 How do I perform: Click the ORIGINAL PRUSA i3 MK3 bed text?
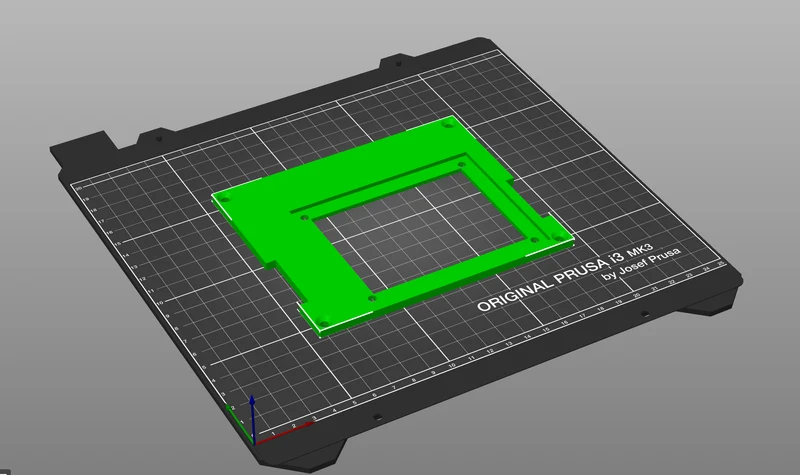(x=565, y=276)
